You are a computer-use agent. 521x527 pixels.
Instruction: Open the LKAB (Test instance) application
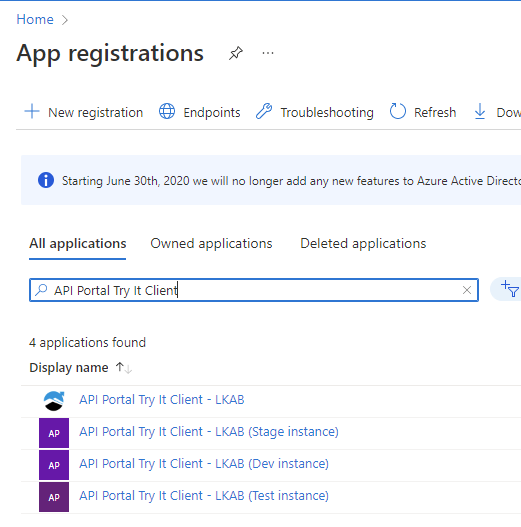click(204, 495)
